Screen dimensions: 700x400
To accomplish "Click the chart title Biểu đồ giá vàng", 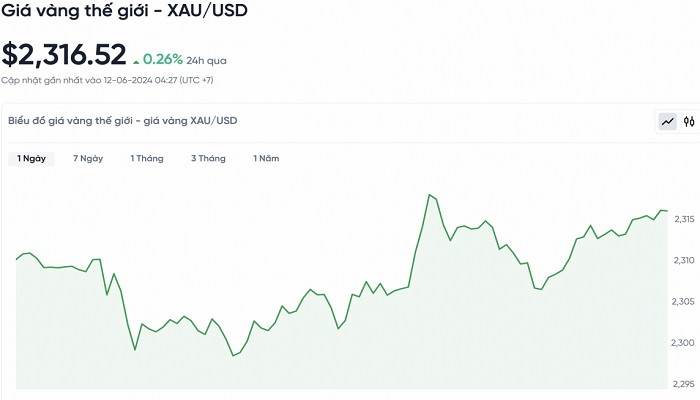I will click(123, 121).
